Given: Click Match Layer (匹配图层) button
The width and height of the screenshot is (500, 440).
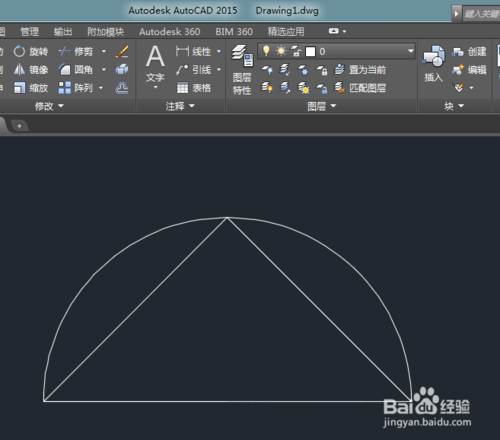Looking at the screenshot, I should tap(360, 88).
